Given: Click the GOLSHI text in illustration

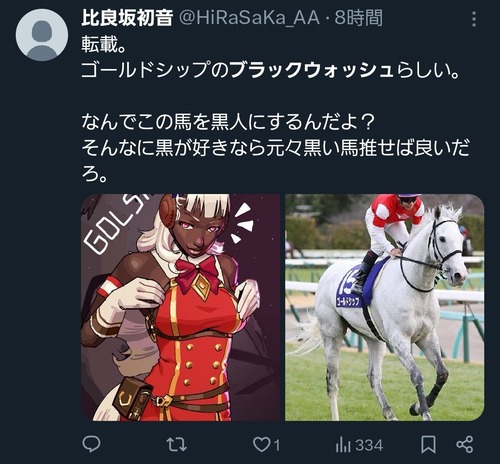Looking at the screenshot, I should click(x=117, y=227).
